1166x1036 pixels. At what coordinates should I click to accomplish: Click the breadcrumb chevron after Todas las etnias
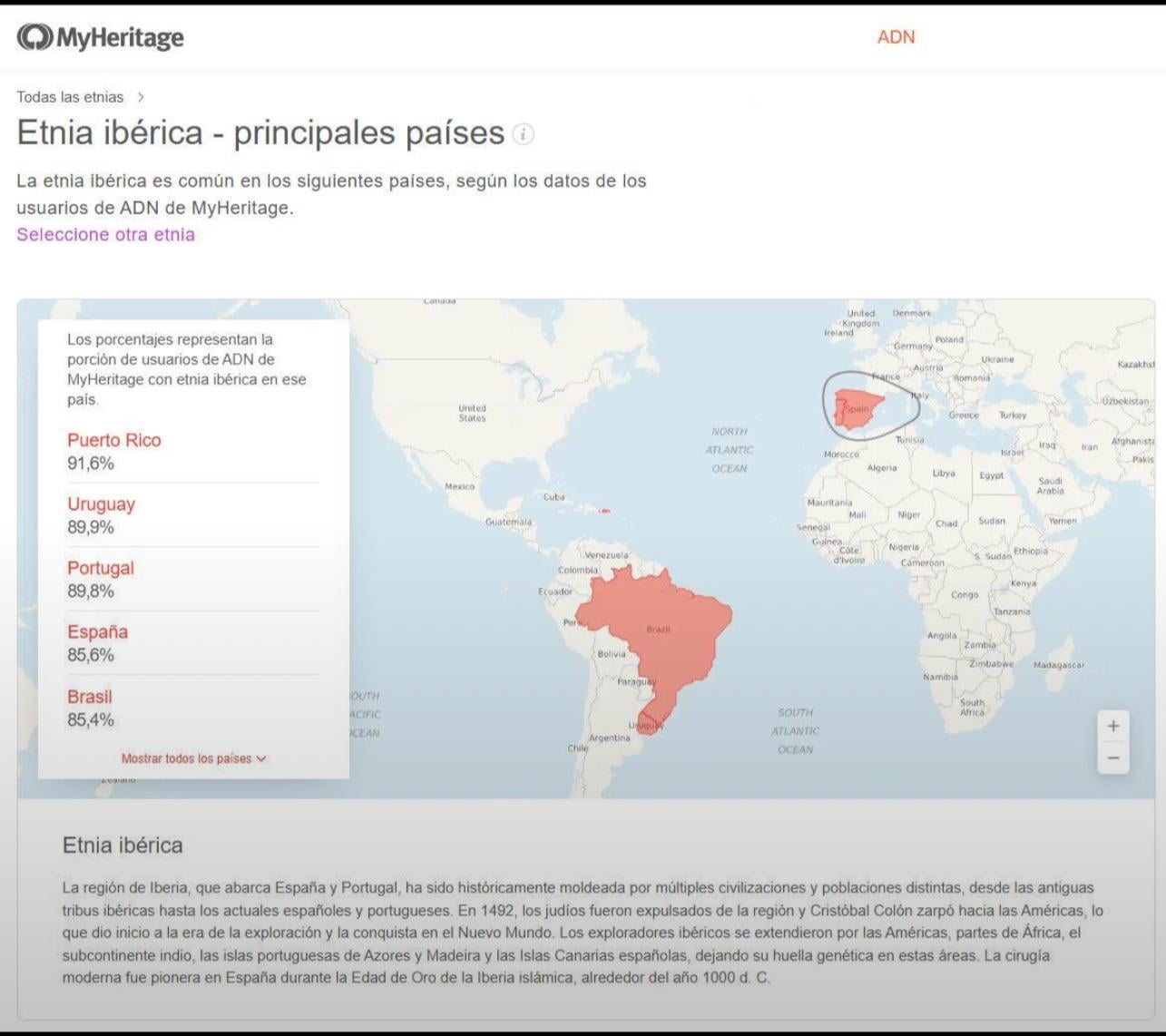141,97
